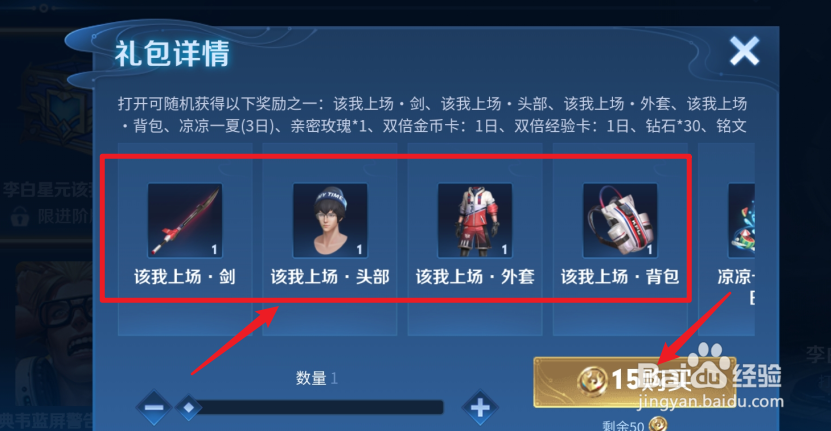The width and height of the screenshot is (831, 431).
Task: Select the 该我上场·头部 head icon
Action: click(x=330, y=220)
